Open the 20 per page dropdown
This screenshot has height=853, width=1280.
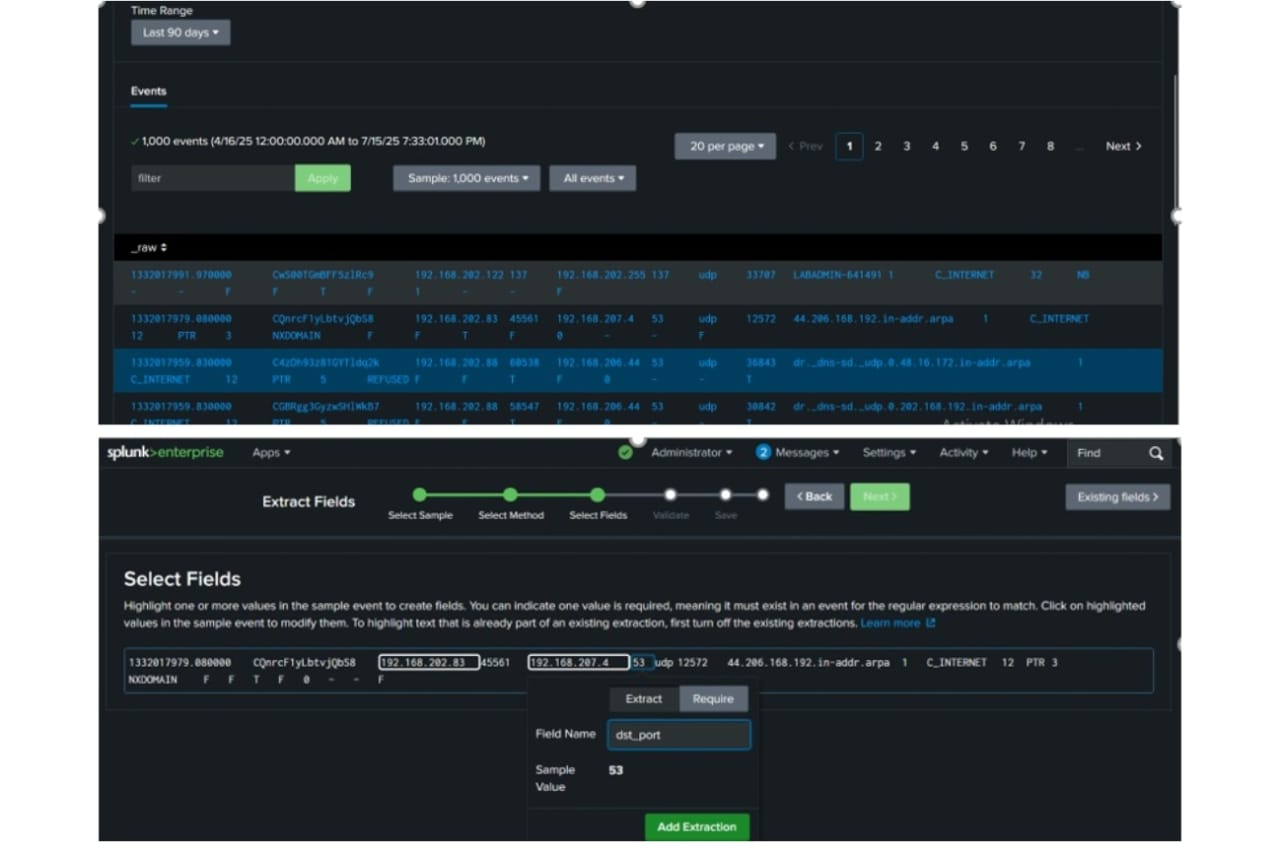725,146
